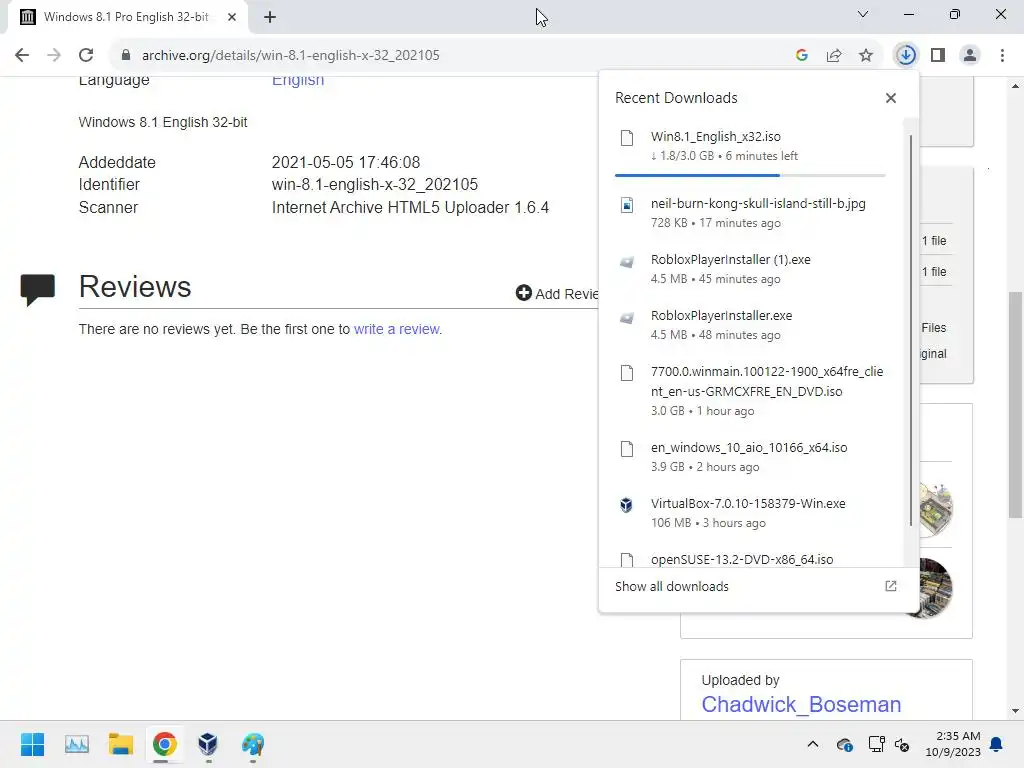Click the lock site info icon

(x=126, y=56)
